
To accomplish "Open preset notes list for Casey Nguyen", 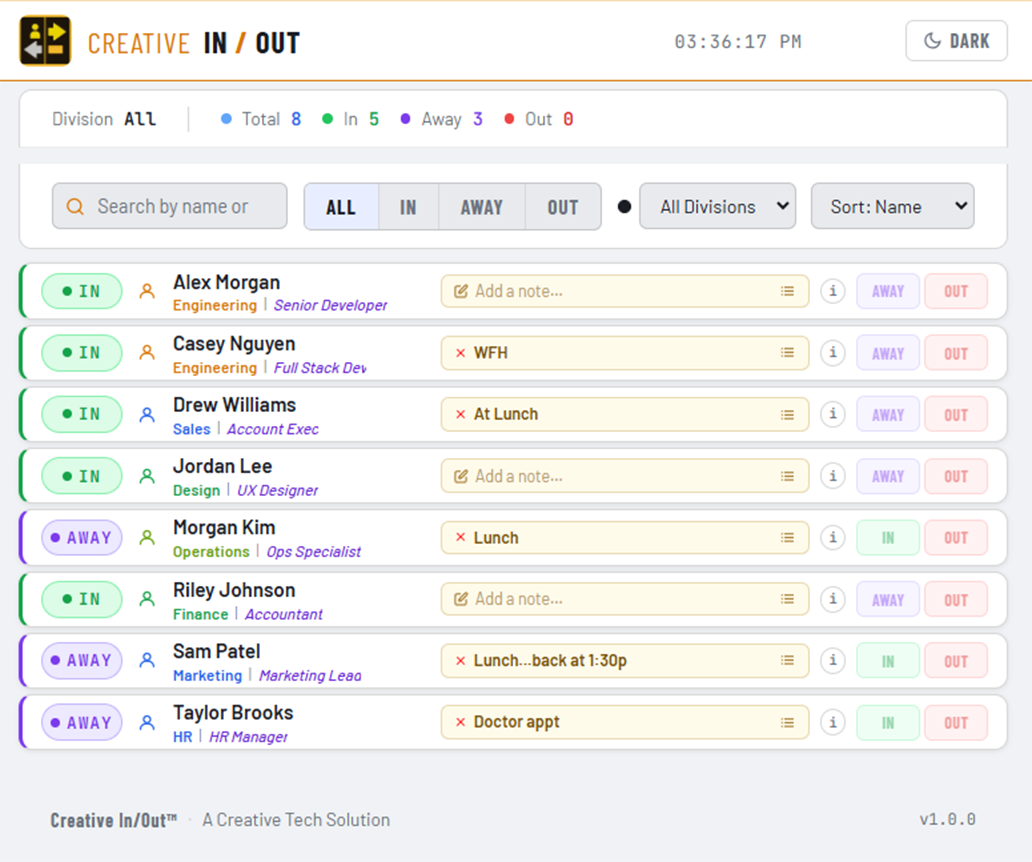I will [787, 353].
